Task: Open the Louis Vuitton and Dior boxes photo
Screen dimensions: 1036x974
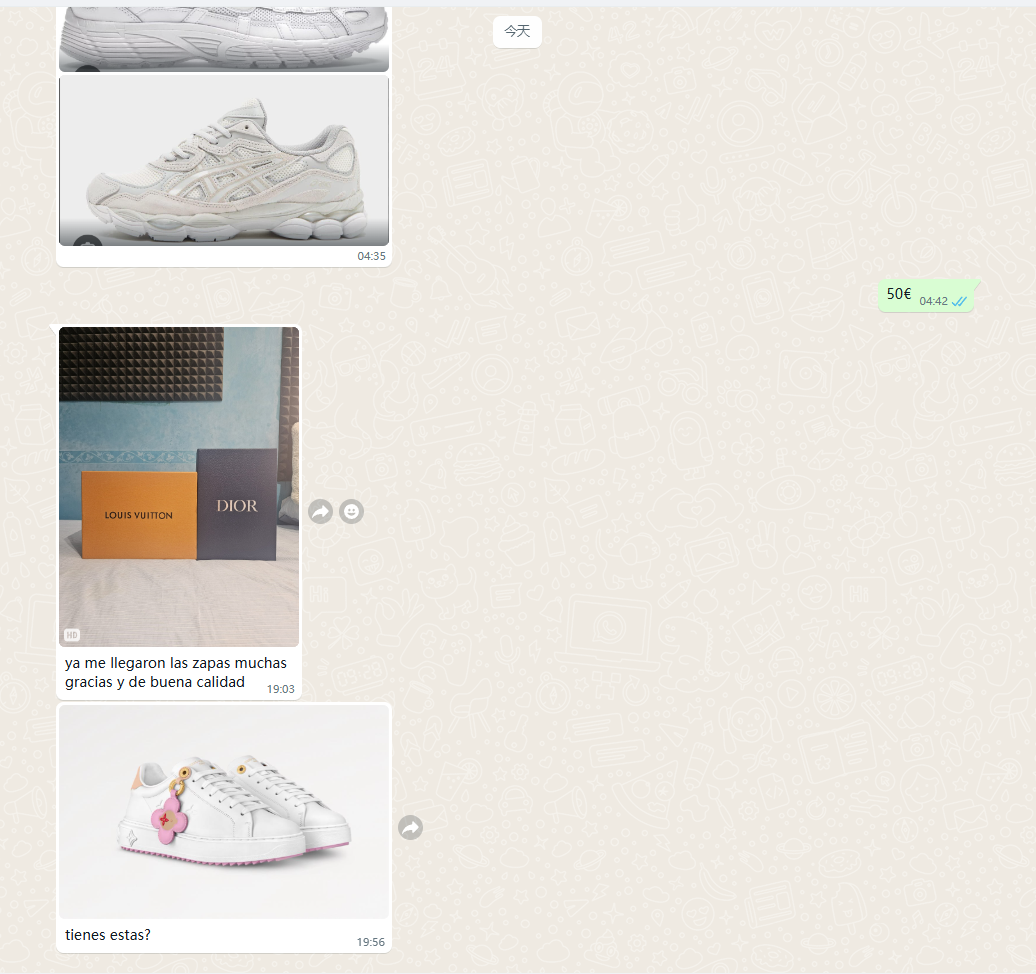Action: pyautogui.click(x=179, y=486)
